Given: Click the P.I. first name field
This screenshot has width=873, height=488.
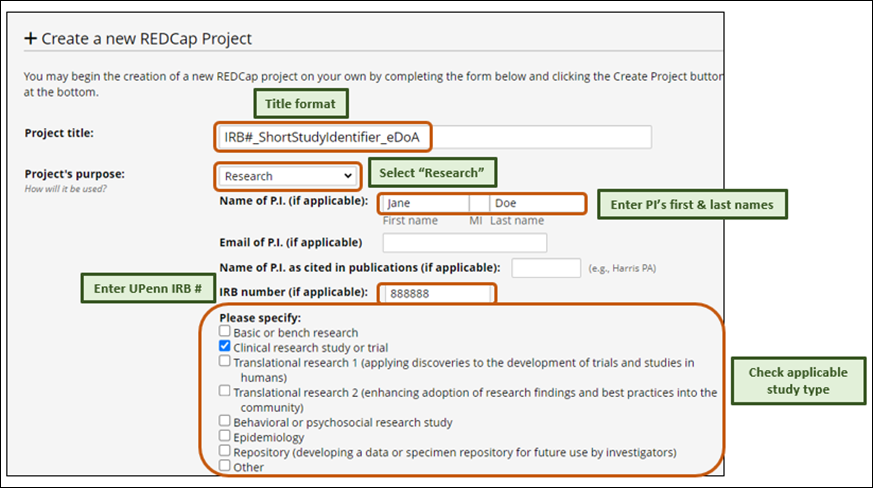Looking at the screenshot, I should point(425,203).
